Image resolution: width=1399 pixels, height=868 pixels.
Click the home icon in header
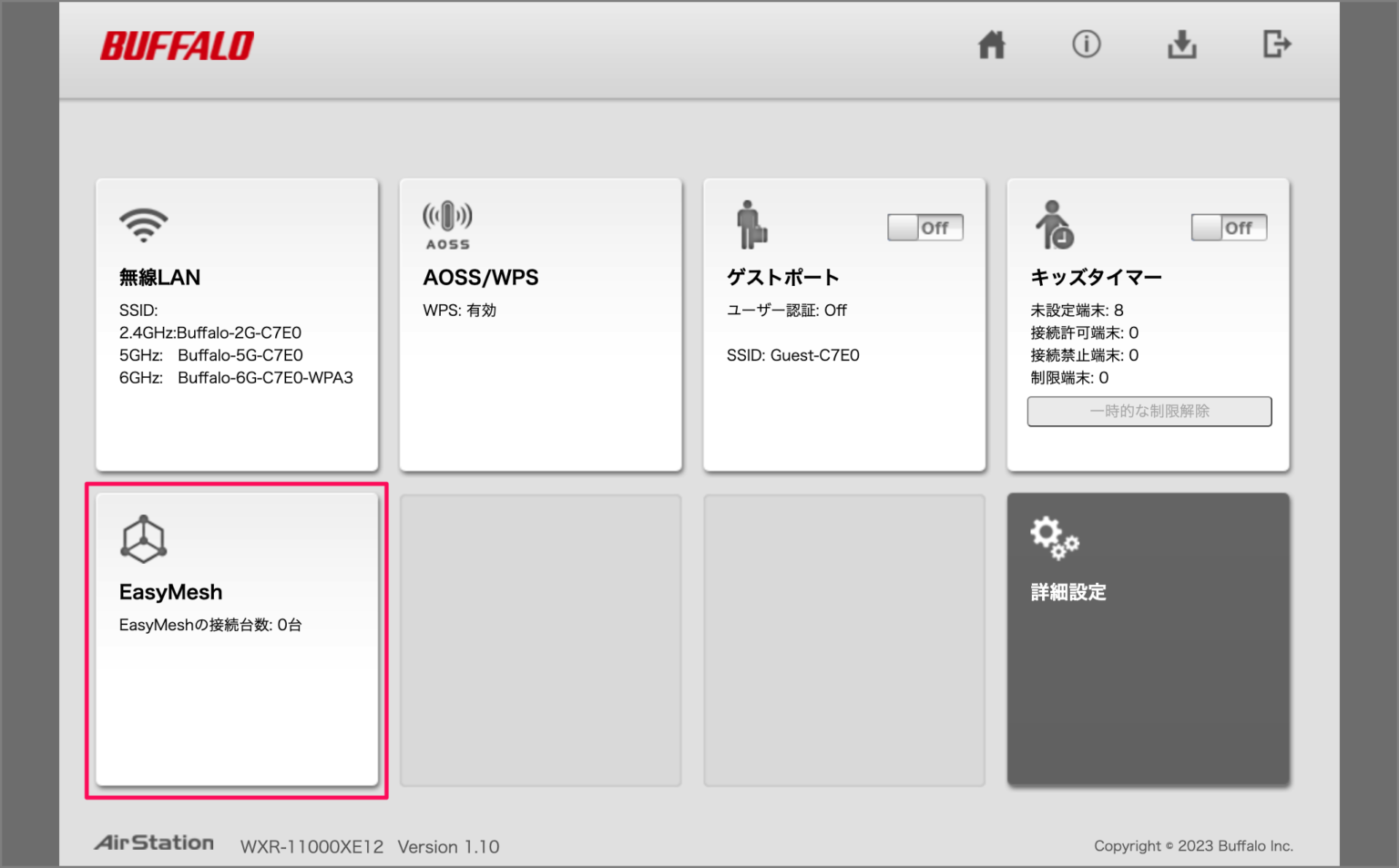(991, 45)
